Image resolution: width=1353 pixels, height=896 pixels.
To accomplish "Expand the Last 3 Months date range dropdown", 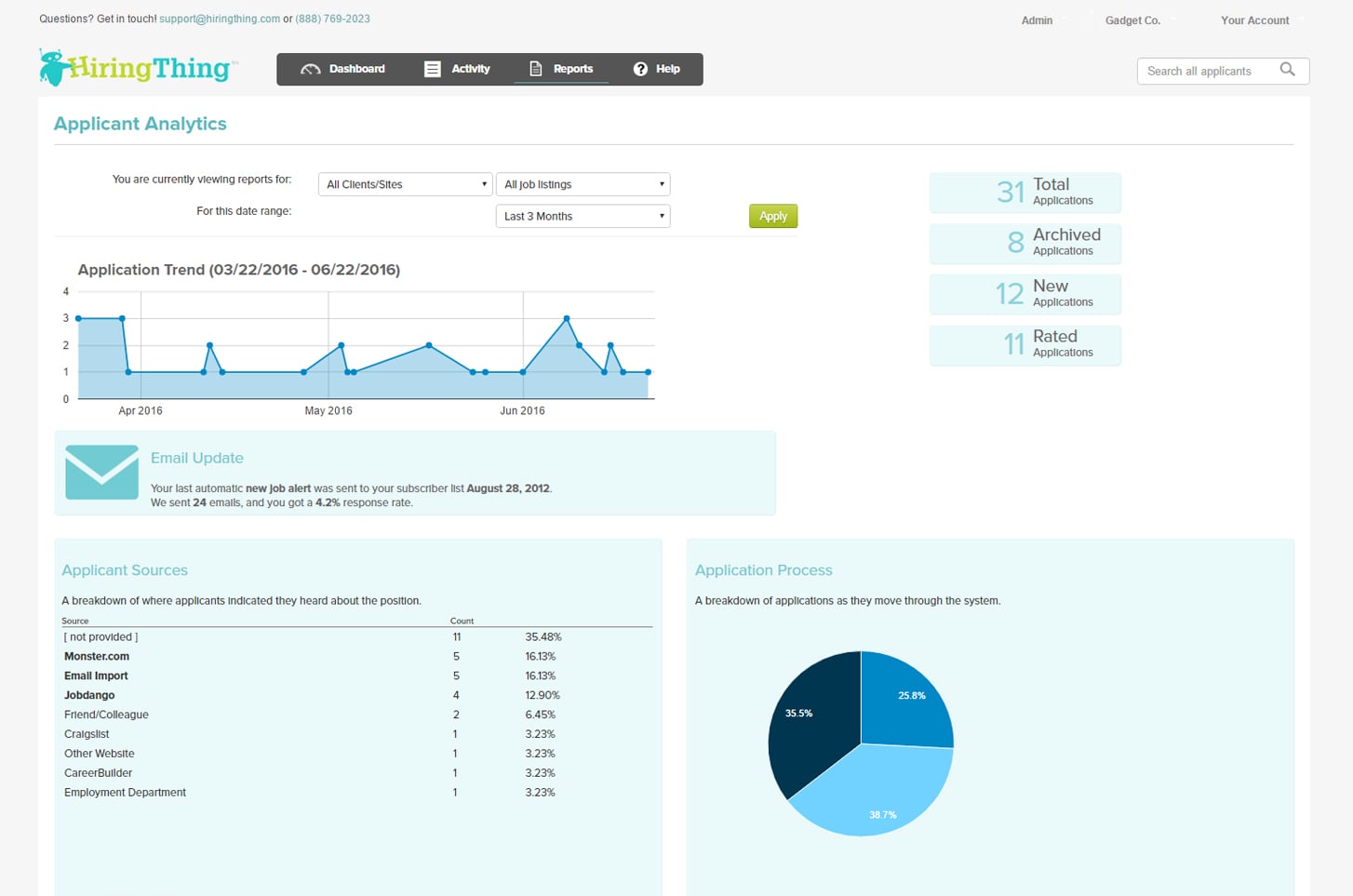I will (x=583, y=216).
